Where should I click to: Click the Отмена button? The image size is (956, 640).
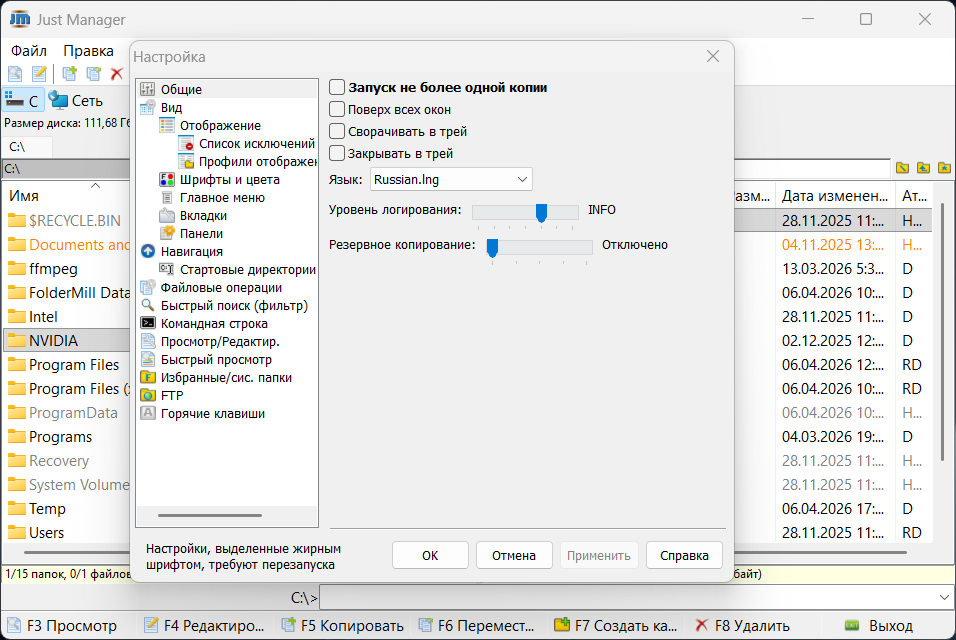tap(514, 555)
